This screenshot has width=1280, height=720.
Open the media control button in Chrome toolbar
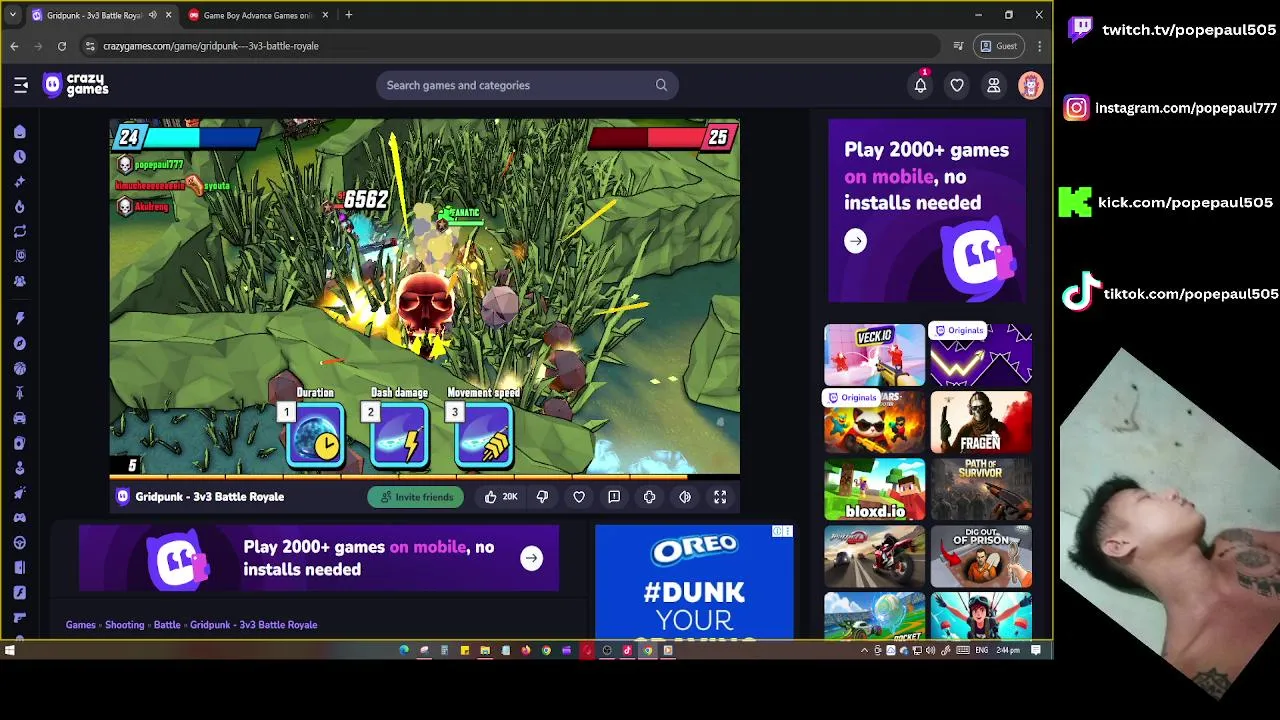(x=958, y=46)
